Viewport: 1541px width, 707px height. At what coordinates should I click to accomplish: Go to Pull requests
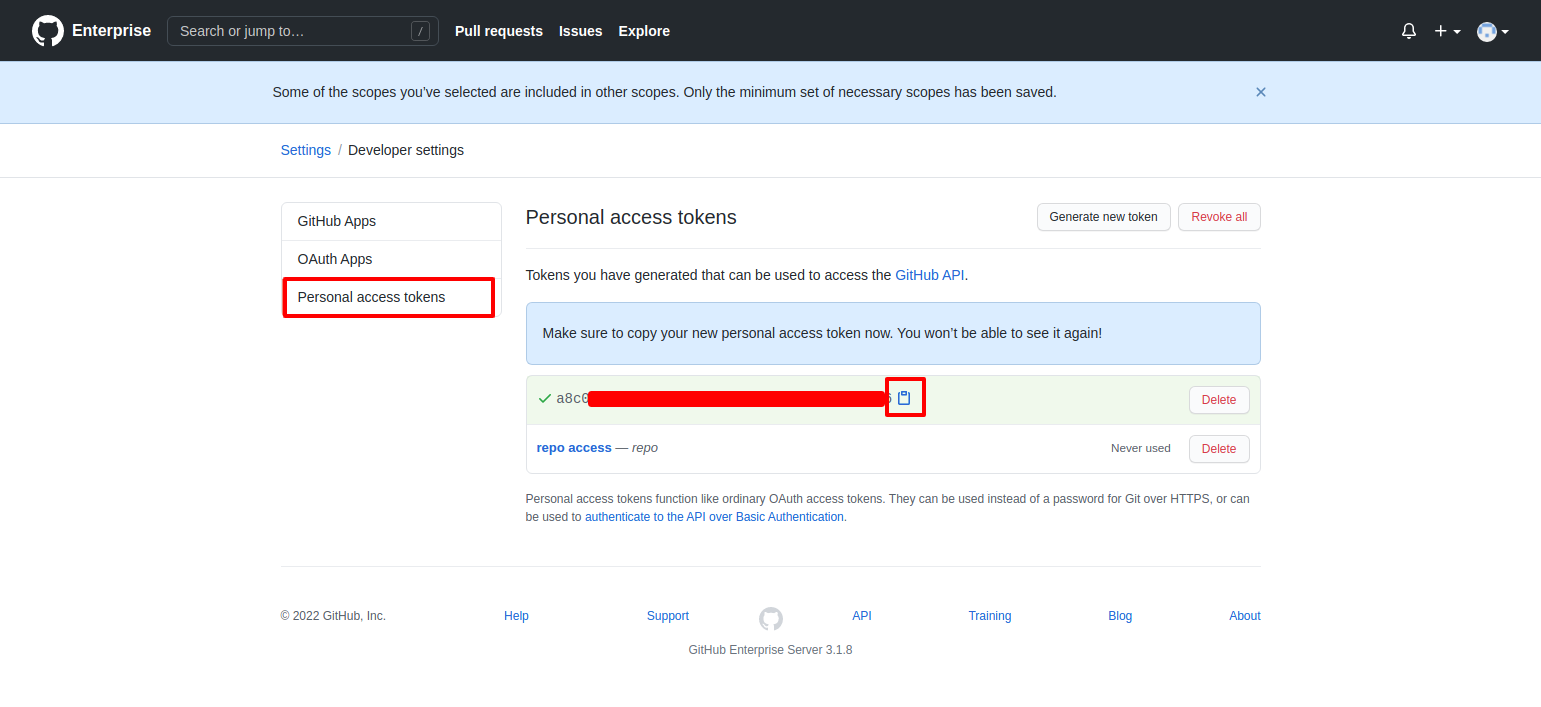click(x=499, y=31)
